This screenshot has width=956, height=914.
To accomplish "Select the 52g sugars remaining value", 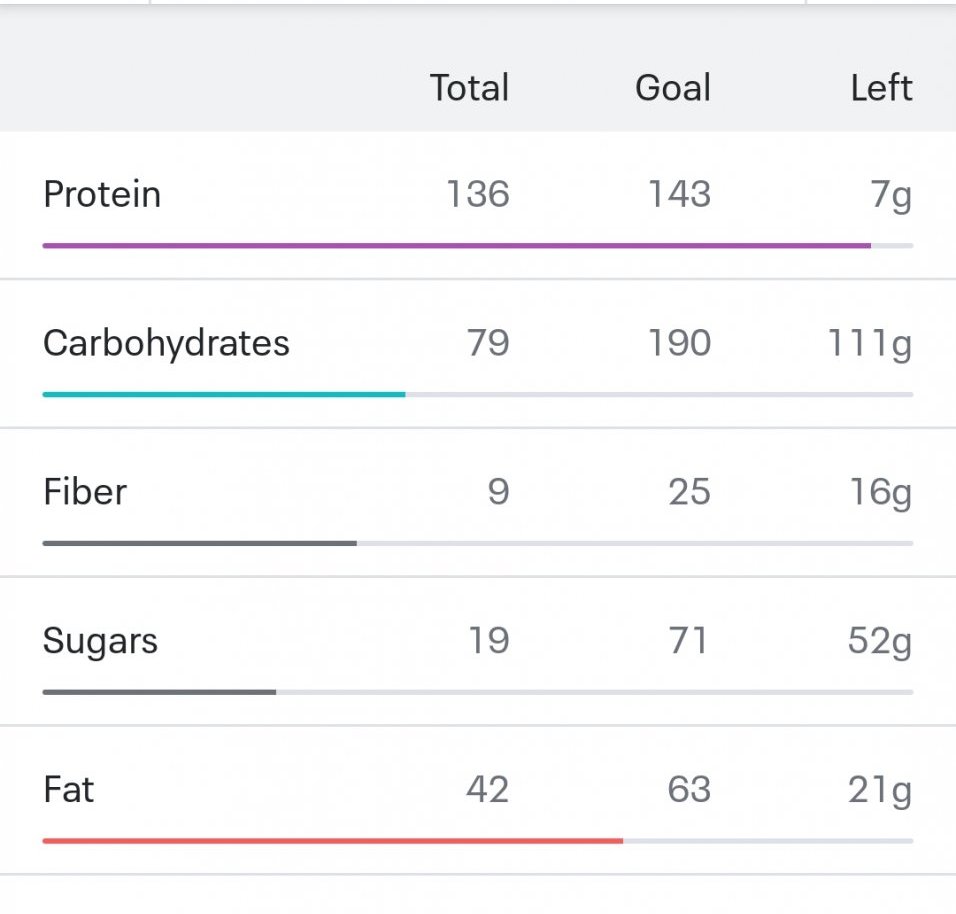I will click(879, 641).
